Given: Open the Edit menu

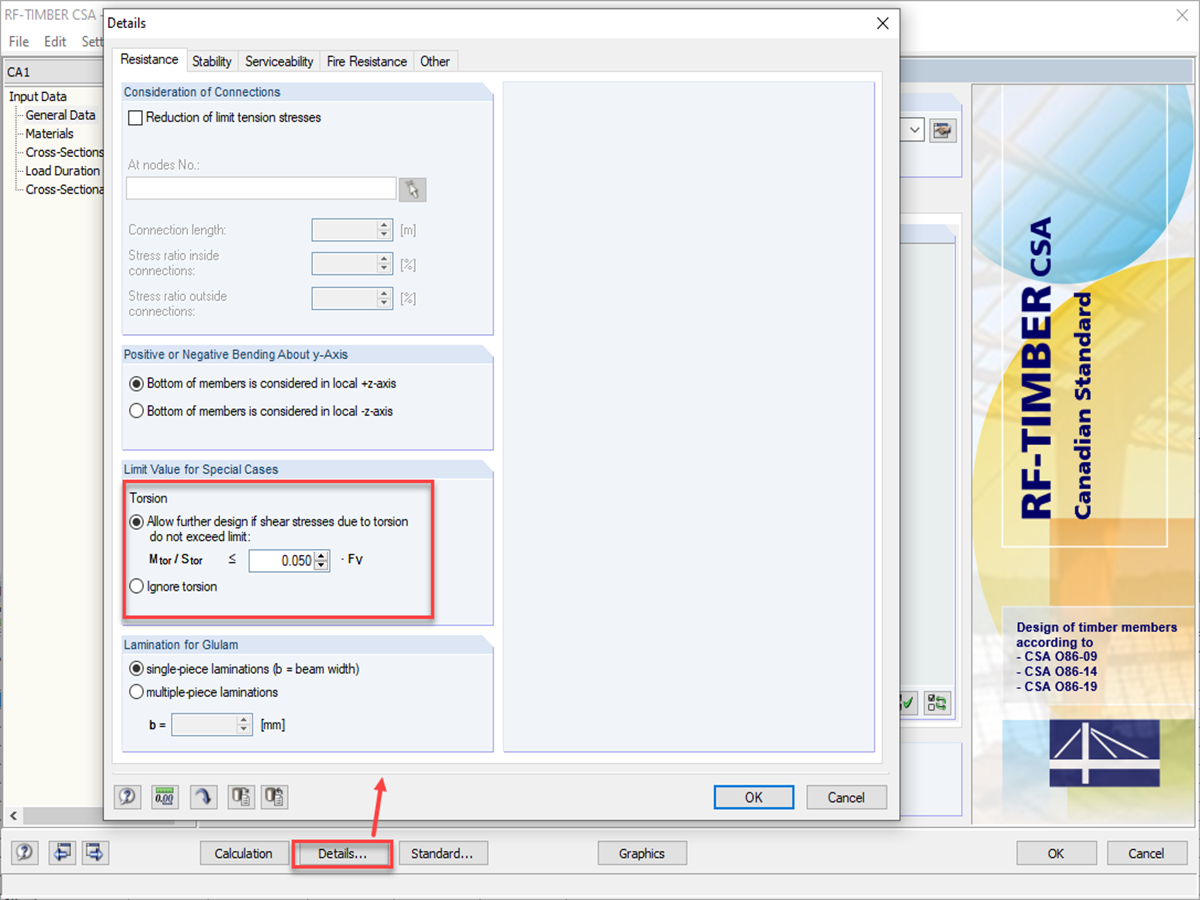Looking at the screenshot, I should (55, 42).
